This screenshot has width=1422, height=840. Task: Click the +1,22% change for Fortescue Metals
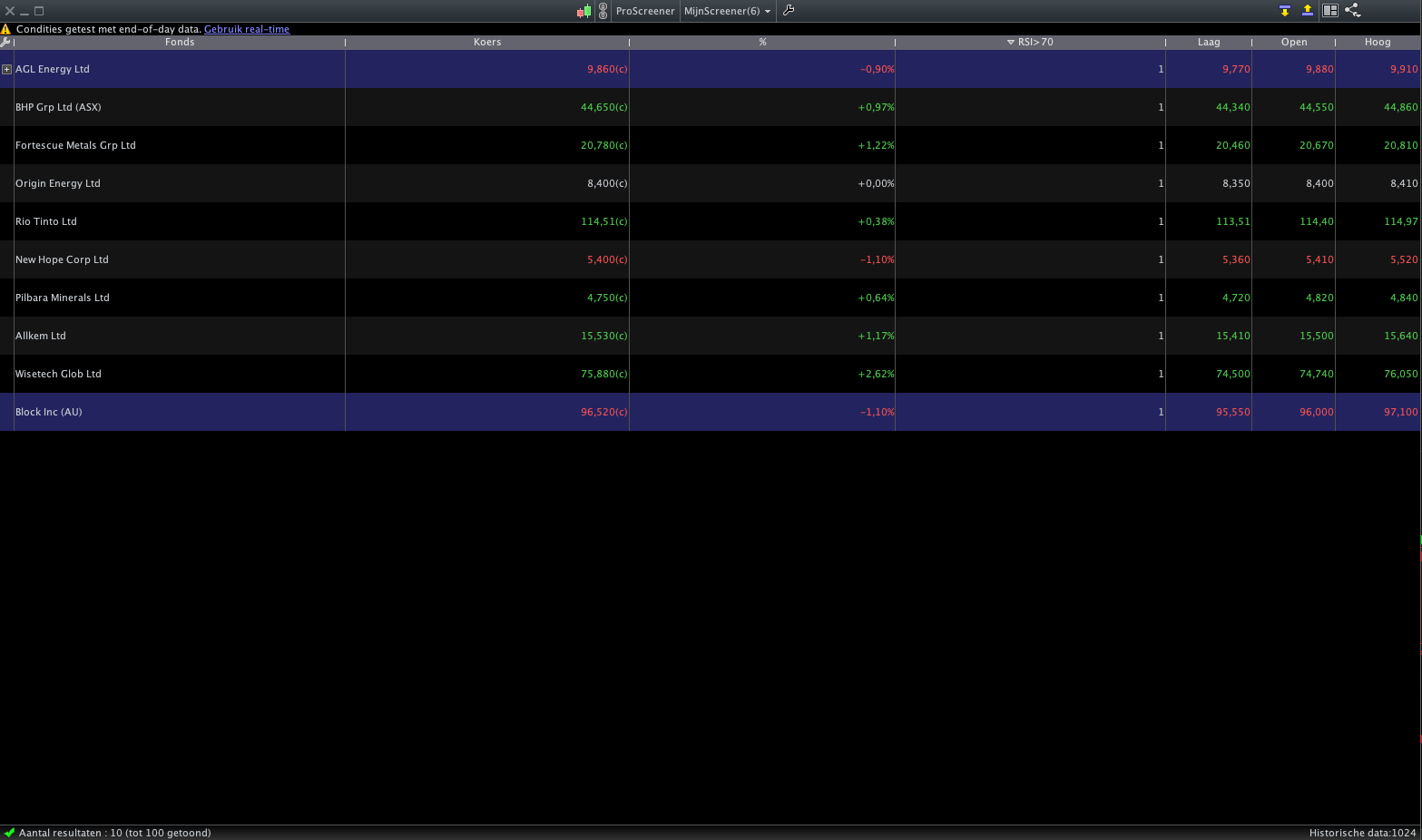(877, 145)
